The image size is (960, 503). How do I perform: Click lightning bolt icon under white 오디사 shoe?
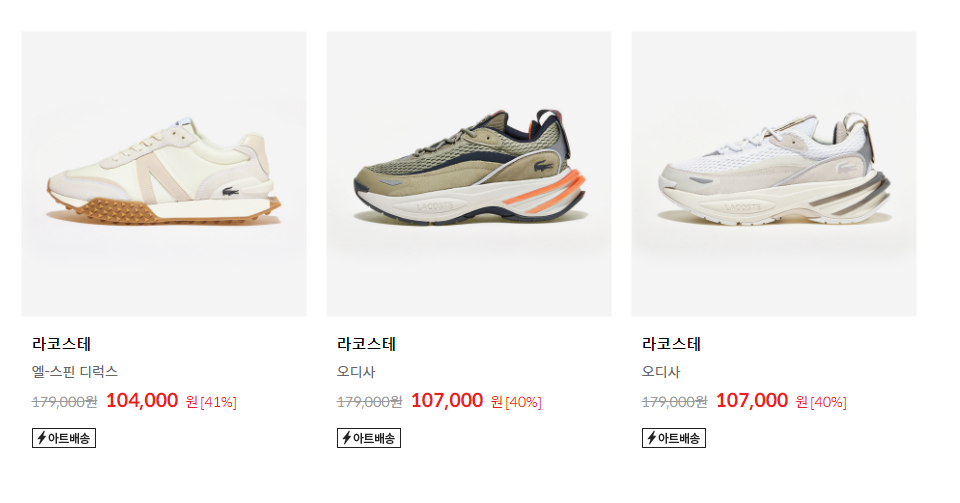click(651, 438)
